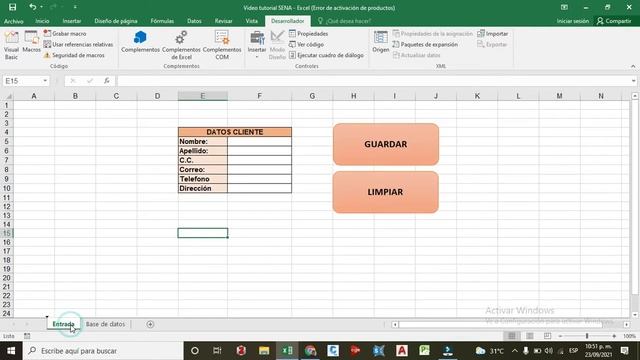Open the Complementos add-ins

coord(140,42)
